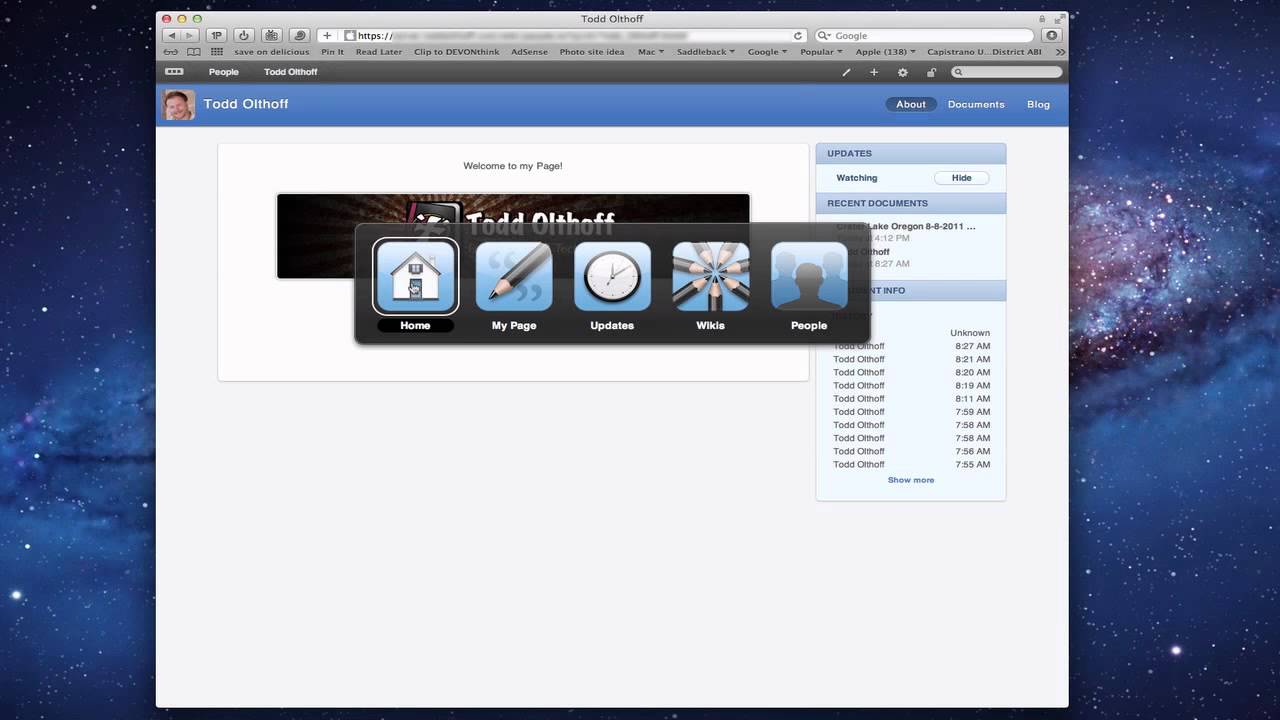
Task: Click the plus icon in the wiki toolbar
Action: (x=874, y=72)
